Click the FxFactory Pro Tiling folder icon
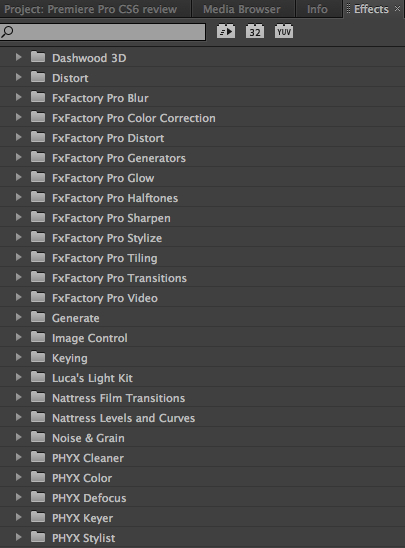Screen dimensions: 405x548 38,257
